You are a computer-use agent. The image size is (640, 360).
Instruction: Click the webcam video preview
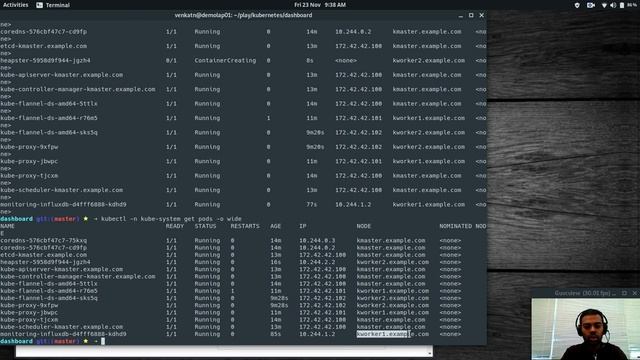(585, 329)
